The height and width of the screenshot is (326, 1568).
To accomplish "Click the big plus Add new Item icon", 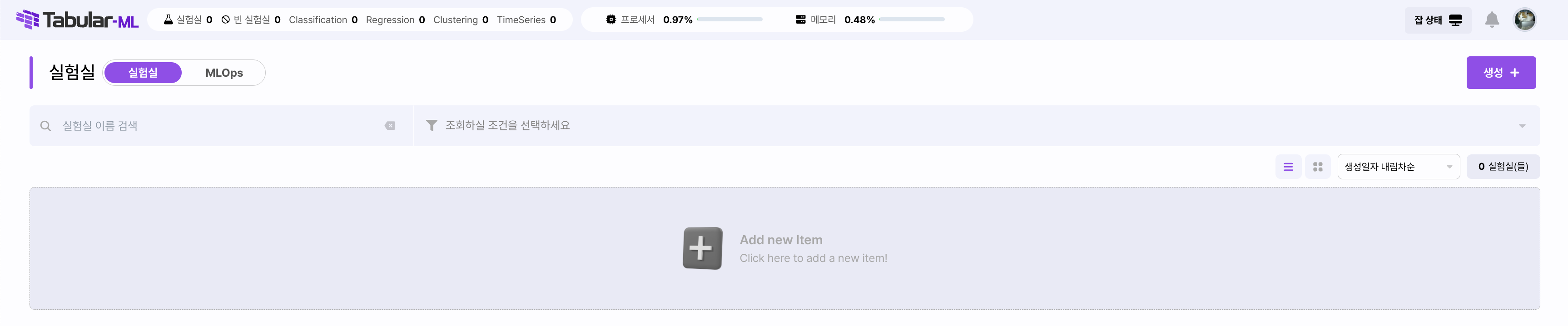I will tap(702, 248).
